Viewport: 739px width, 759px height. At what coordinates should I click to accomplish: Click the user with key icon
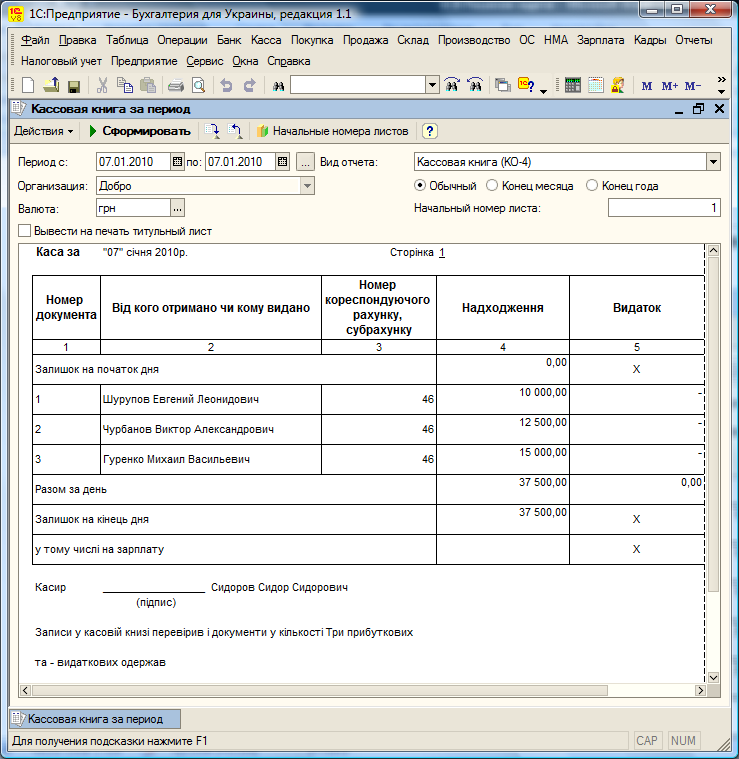pyautogui.click(x=618, y=85)
